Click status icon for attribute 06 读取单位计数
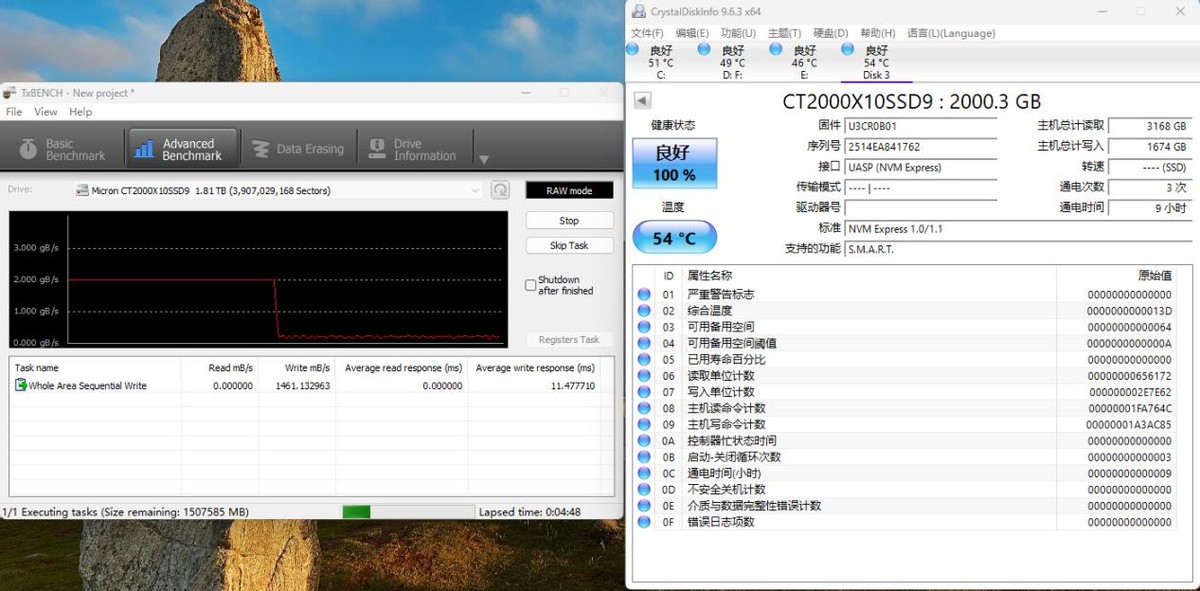Screen dimensions: 1200x591 644,376
